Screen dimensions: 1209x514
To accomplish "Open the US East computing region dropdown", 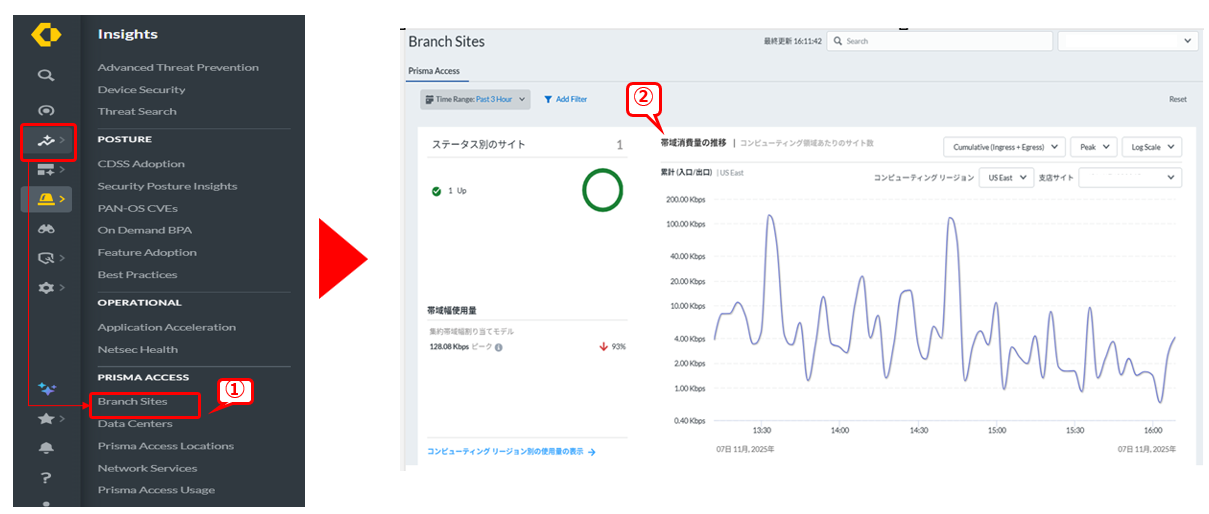I will pyautogui.click(x=1006, y=177).
